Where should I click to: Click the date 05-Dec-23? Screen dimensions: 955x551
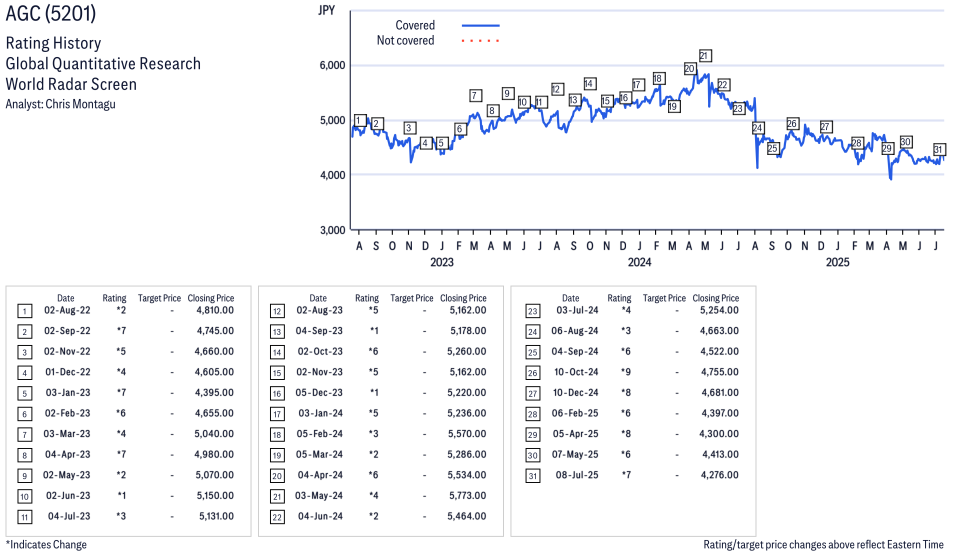319,393
